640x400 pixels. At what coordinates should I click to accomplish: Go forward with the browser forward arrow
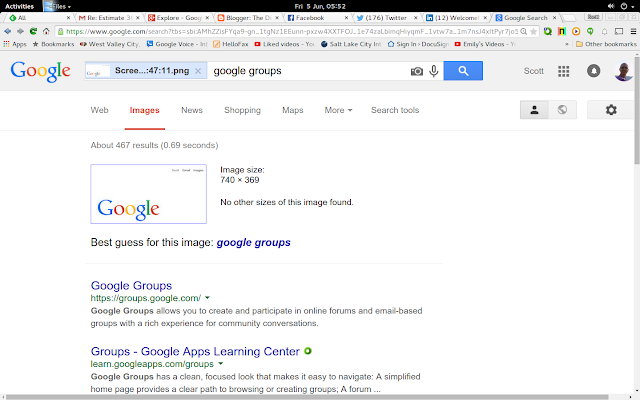pos(20,31)
